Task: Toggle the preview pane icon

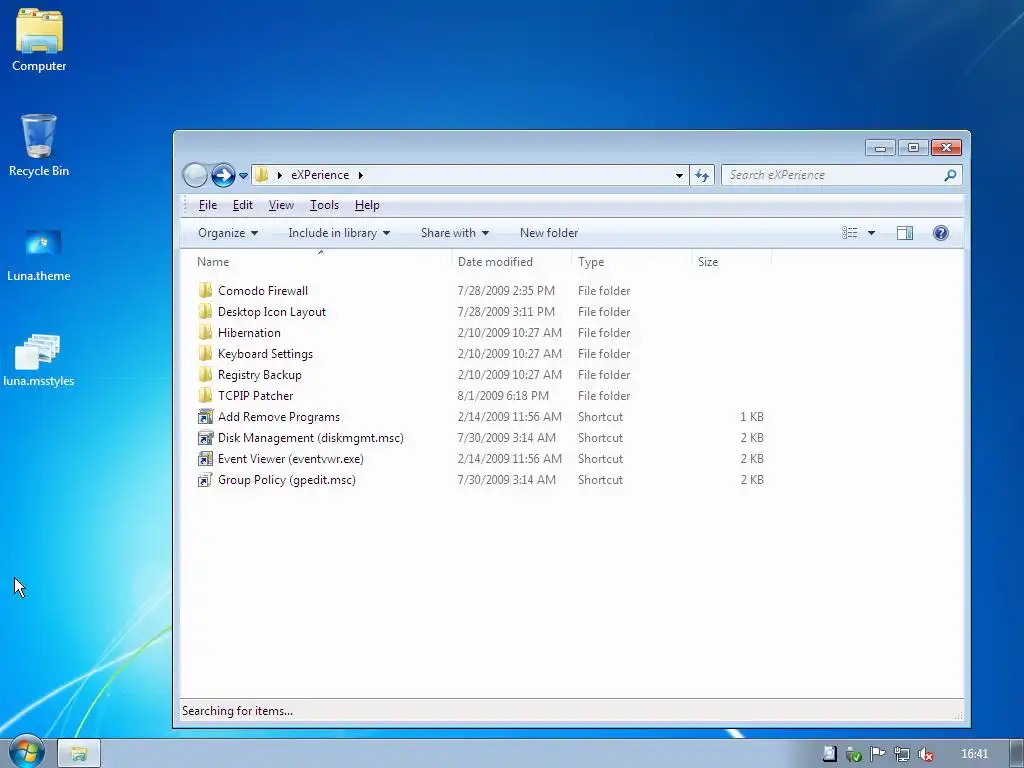Action: [x=904, y=233]
